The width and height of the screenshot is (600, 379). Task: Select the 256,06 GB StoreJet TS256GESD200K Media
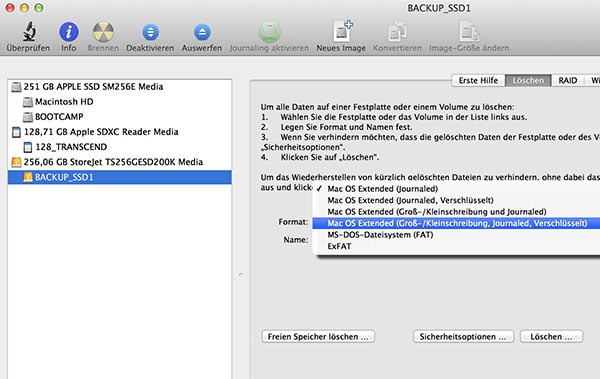119,162
